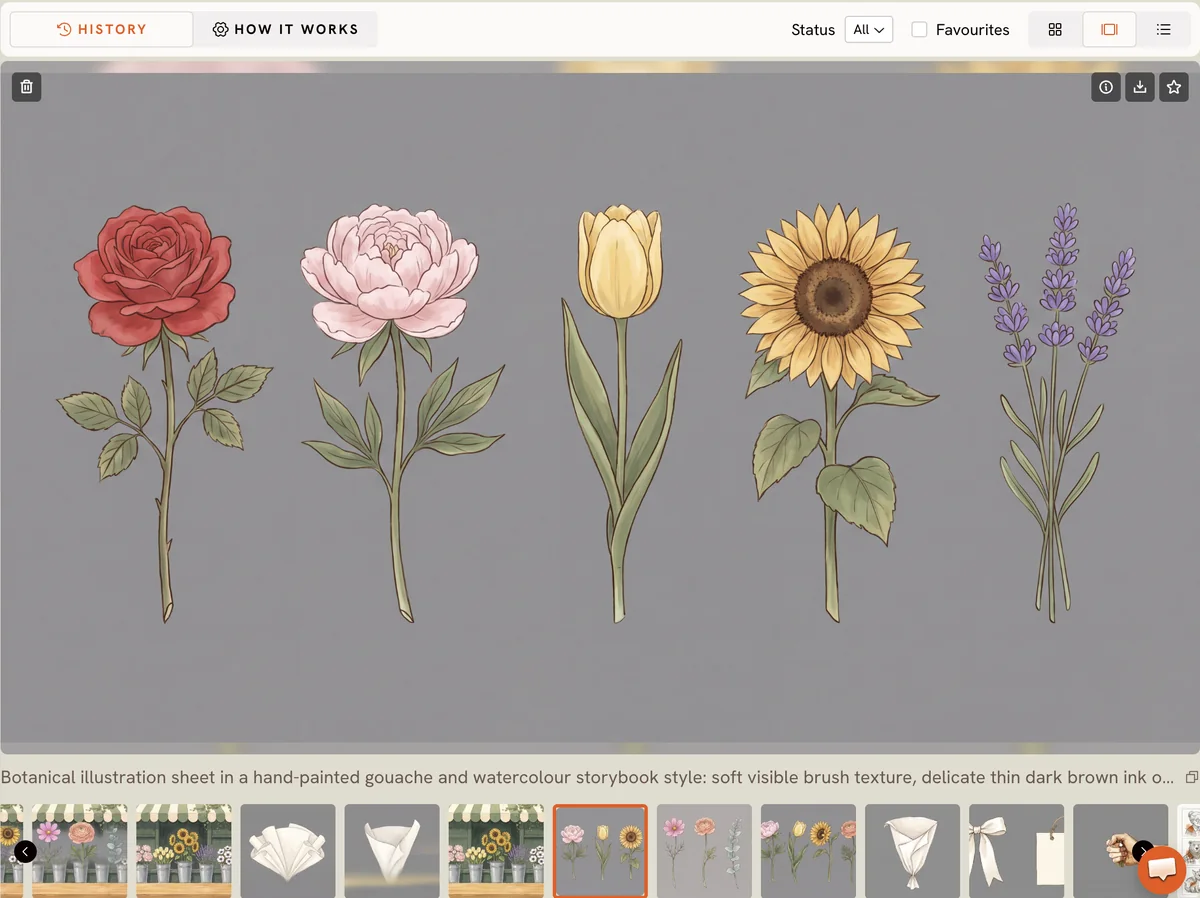Delete the image with the trash icon
The image size is (1200, 898).
click(27, 87)
